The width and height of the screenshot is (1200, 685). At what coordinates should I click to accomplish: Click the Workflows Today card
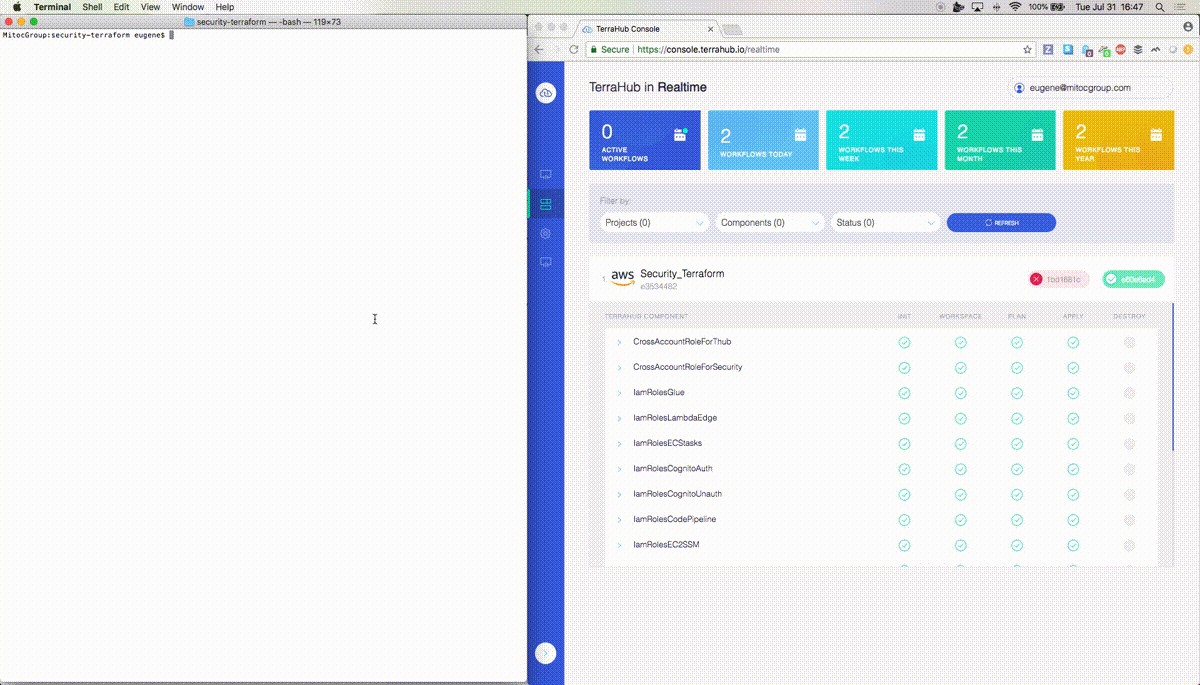tap(763, 140)
